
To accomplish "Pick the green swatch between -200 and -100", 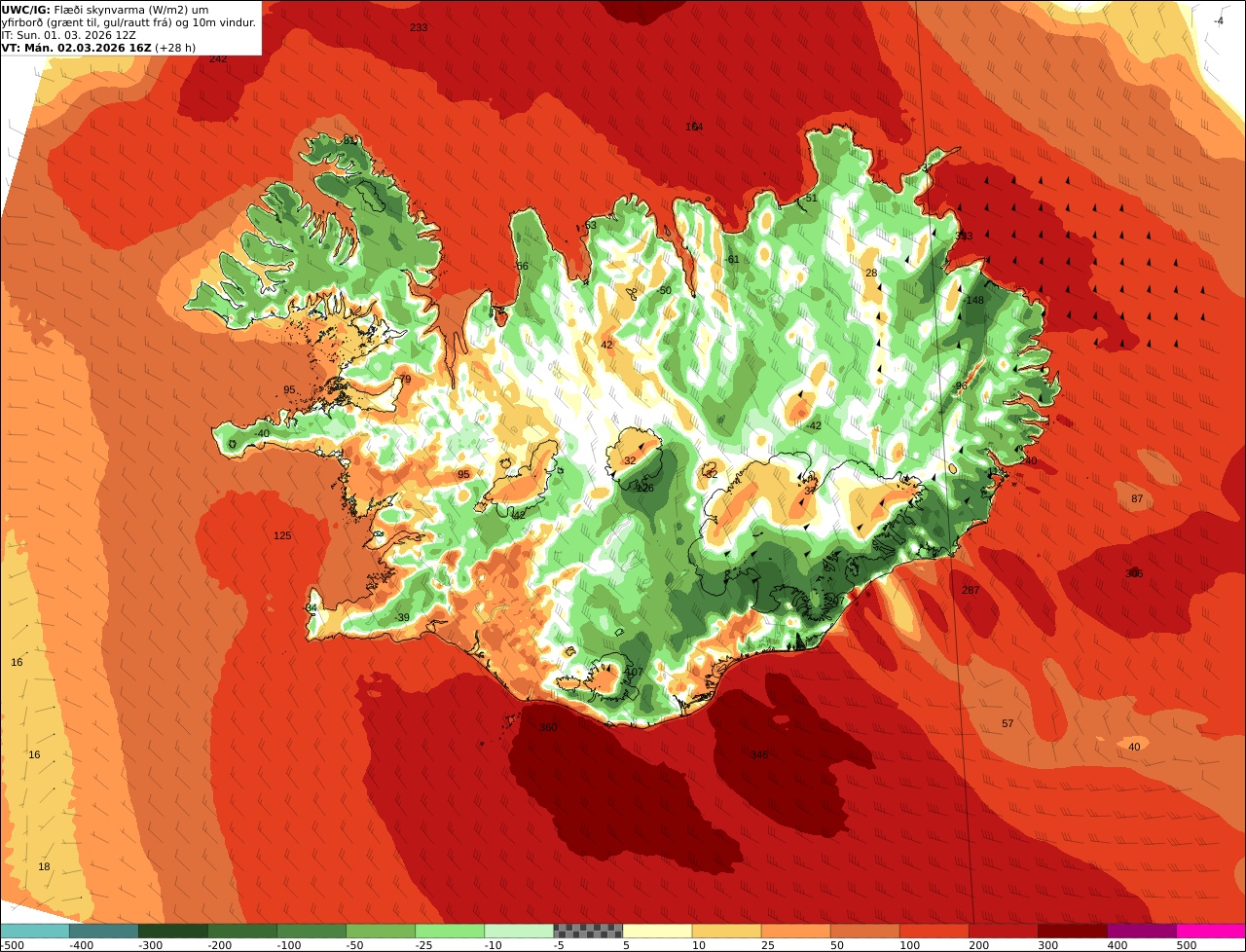I will click(x=241, y=930).
